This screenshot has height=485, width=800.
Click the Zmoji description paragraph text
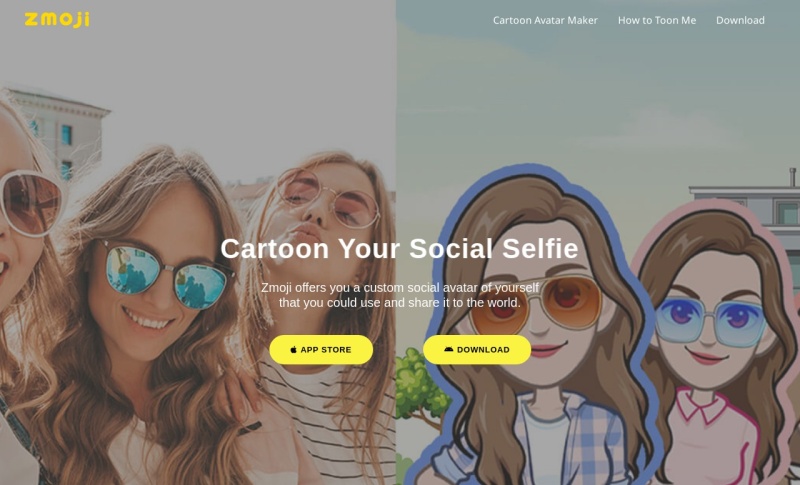(x=399, y=295)
